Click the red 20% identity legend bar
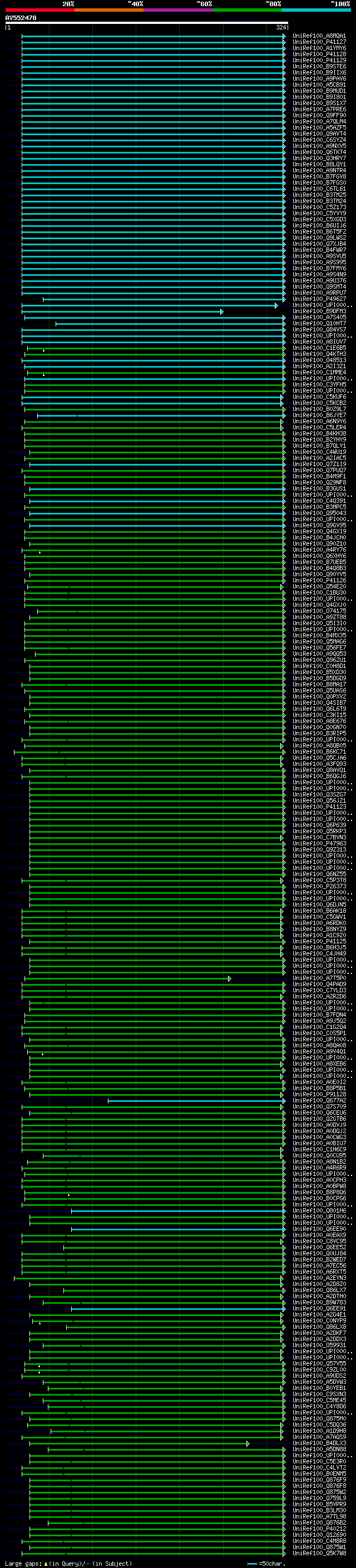This screenshot has height=1568, width=356. pos(39,10)
